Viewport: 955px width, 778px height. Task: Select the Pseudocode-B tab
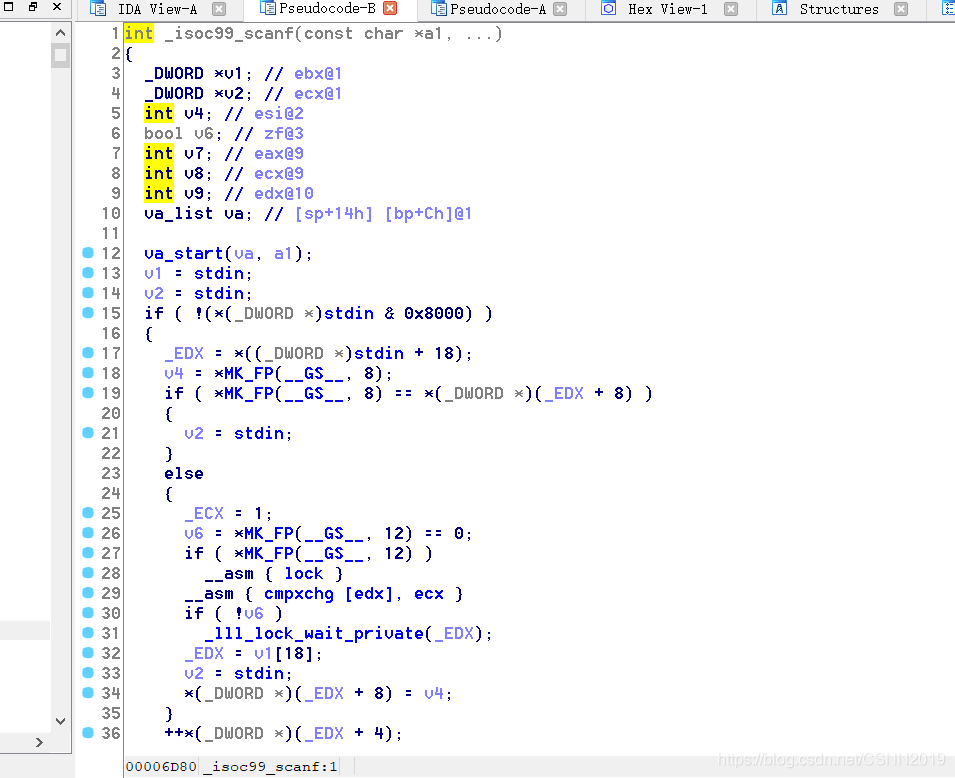click(x=327, y=9)
